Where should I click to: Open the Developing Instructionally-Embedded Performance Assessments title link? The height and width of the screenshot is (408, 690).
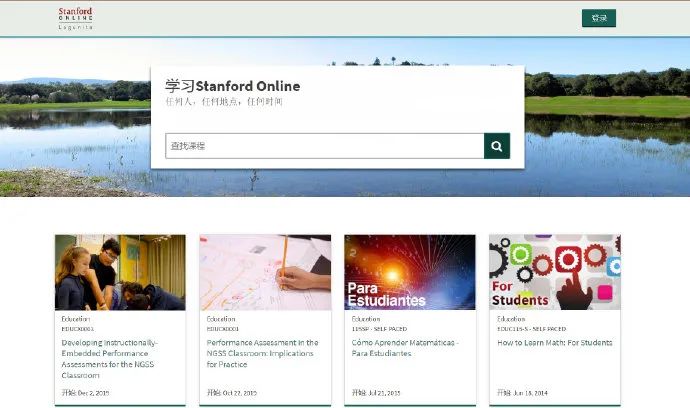109,359
